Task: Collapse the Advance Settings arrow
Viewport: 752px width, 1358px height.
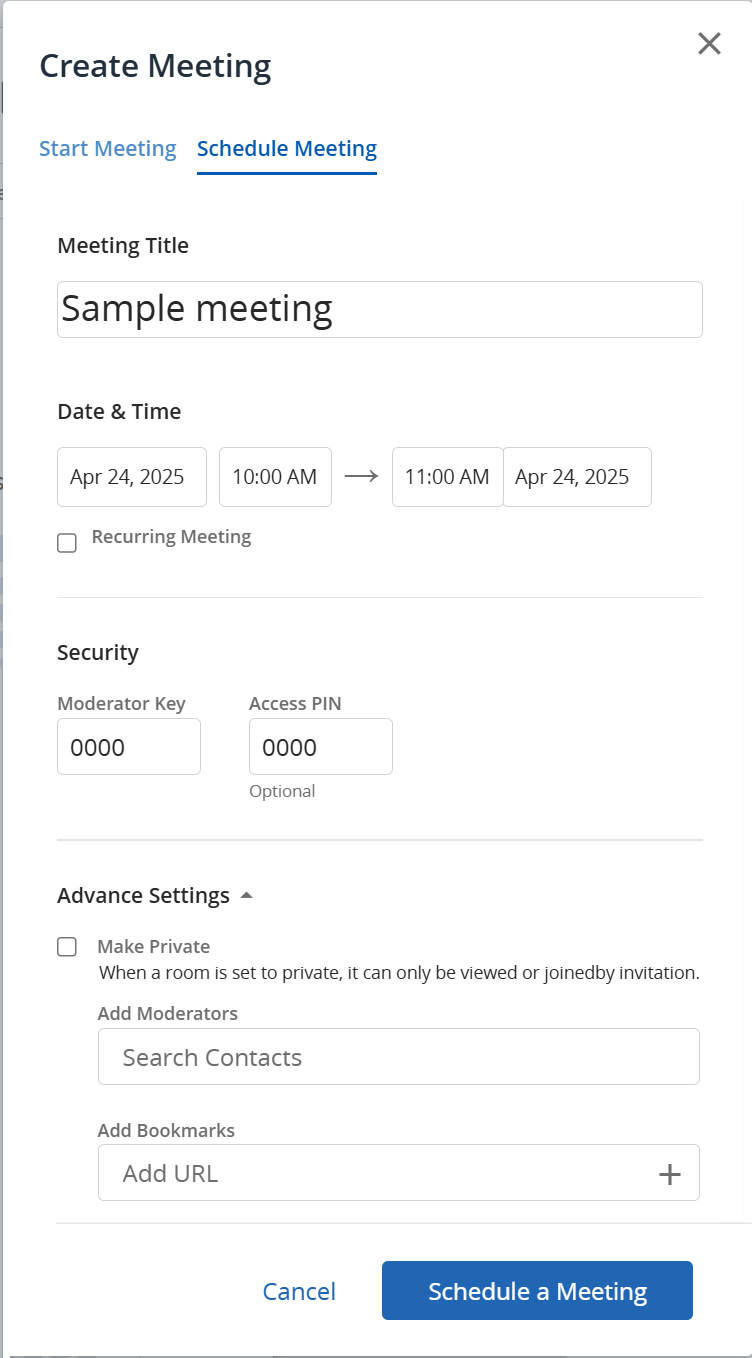Action: 247,896
